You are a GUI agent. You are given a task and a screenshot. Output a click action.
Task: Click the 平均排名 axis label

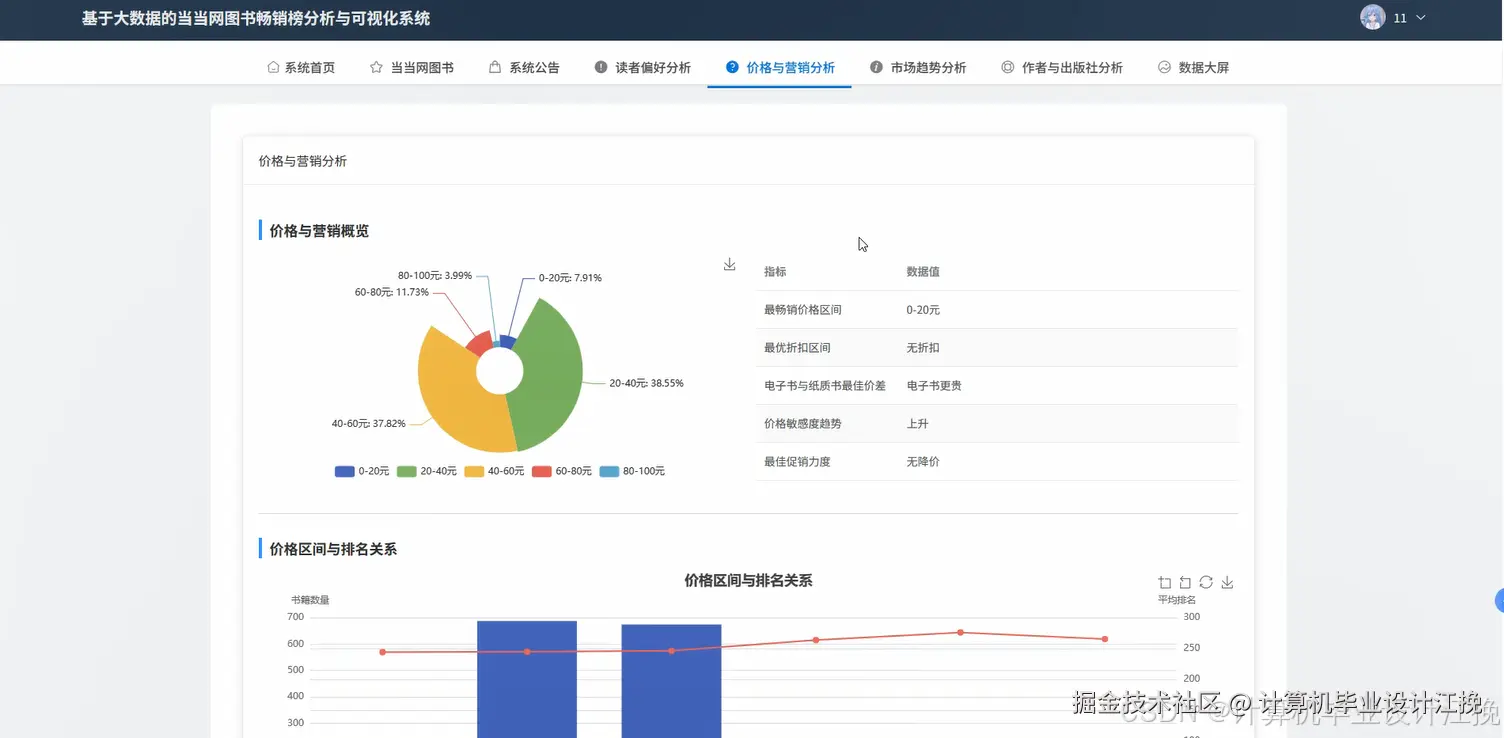point(1177,600)
